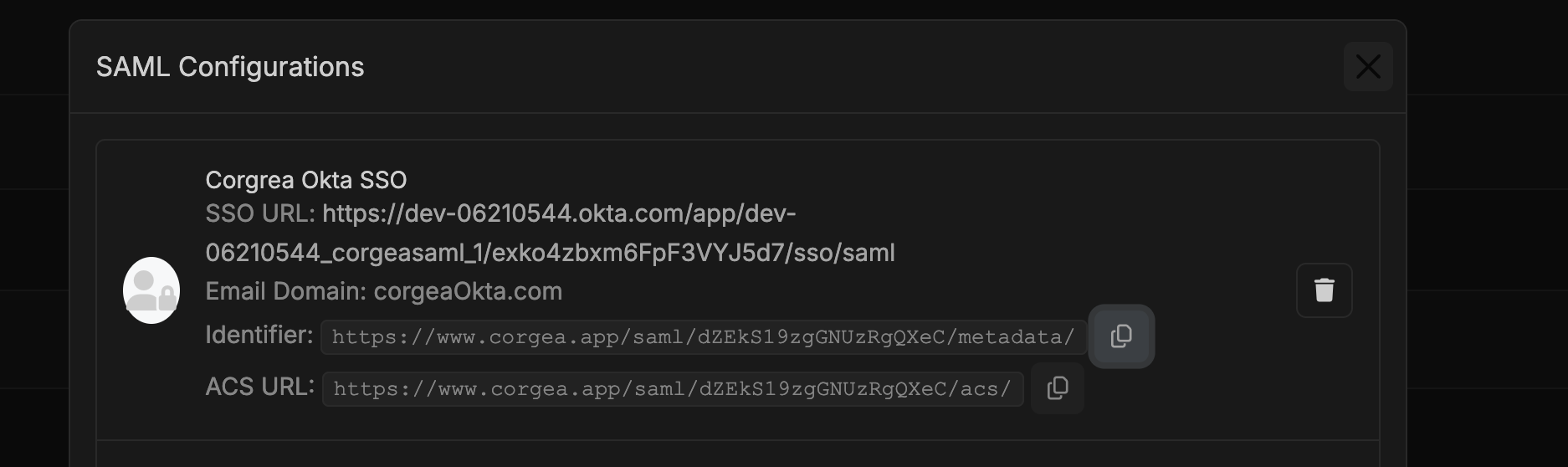Select the ACS URL code field
This screenshot has height=467, width=1568.
pyautogui.click(x=673, y=389)
